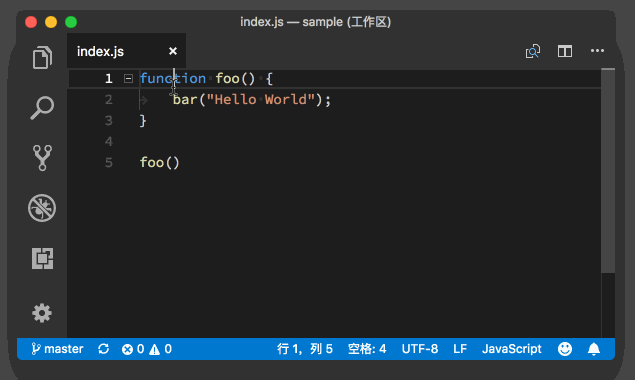This screenshot has height=380, width=635.
Task: Change language mode from JavaScript
Action: coord(511,349)
